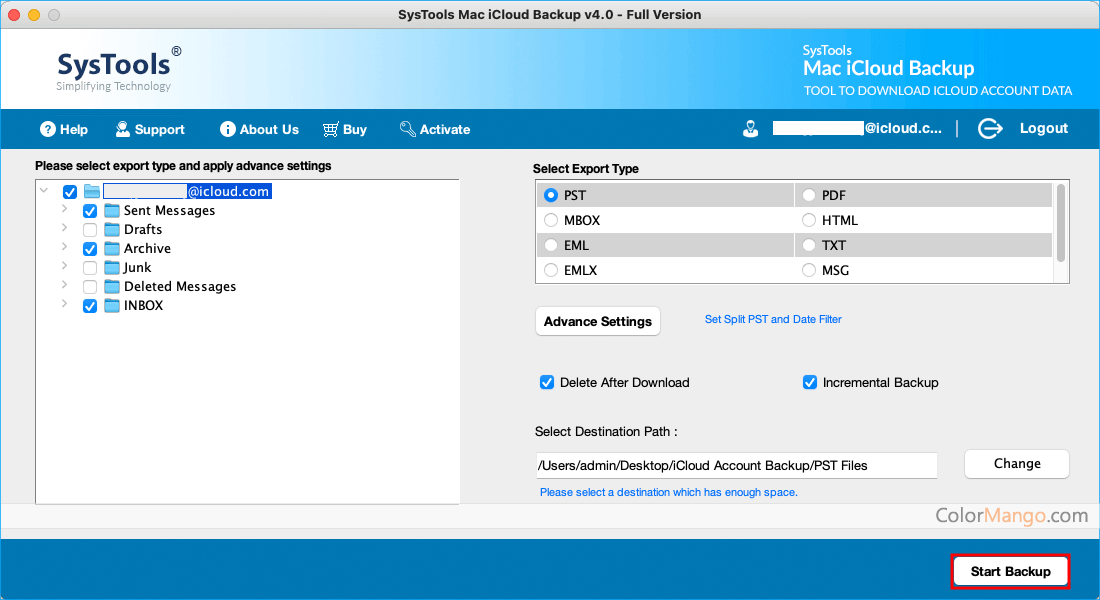Expand the Sent Messages folder
The height and width of the screenshot is (600, 1100).
(x=64, y=208)
